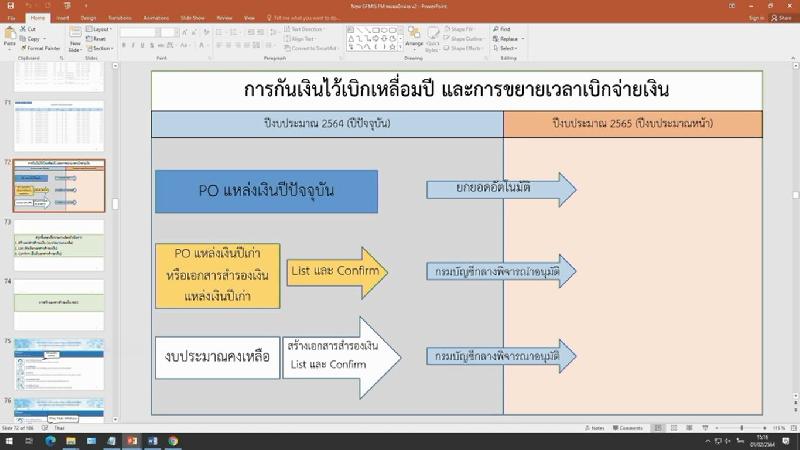Expand the Layout dropdown
Viewport: 800px width, 450px height.
coord(100,29)
